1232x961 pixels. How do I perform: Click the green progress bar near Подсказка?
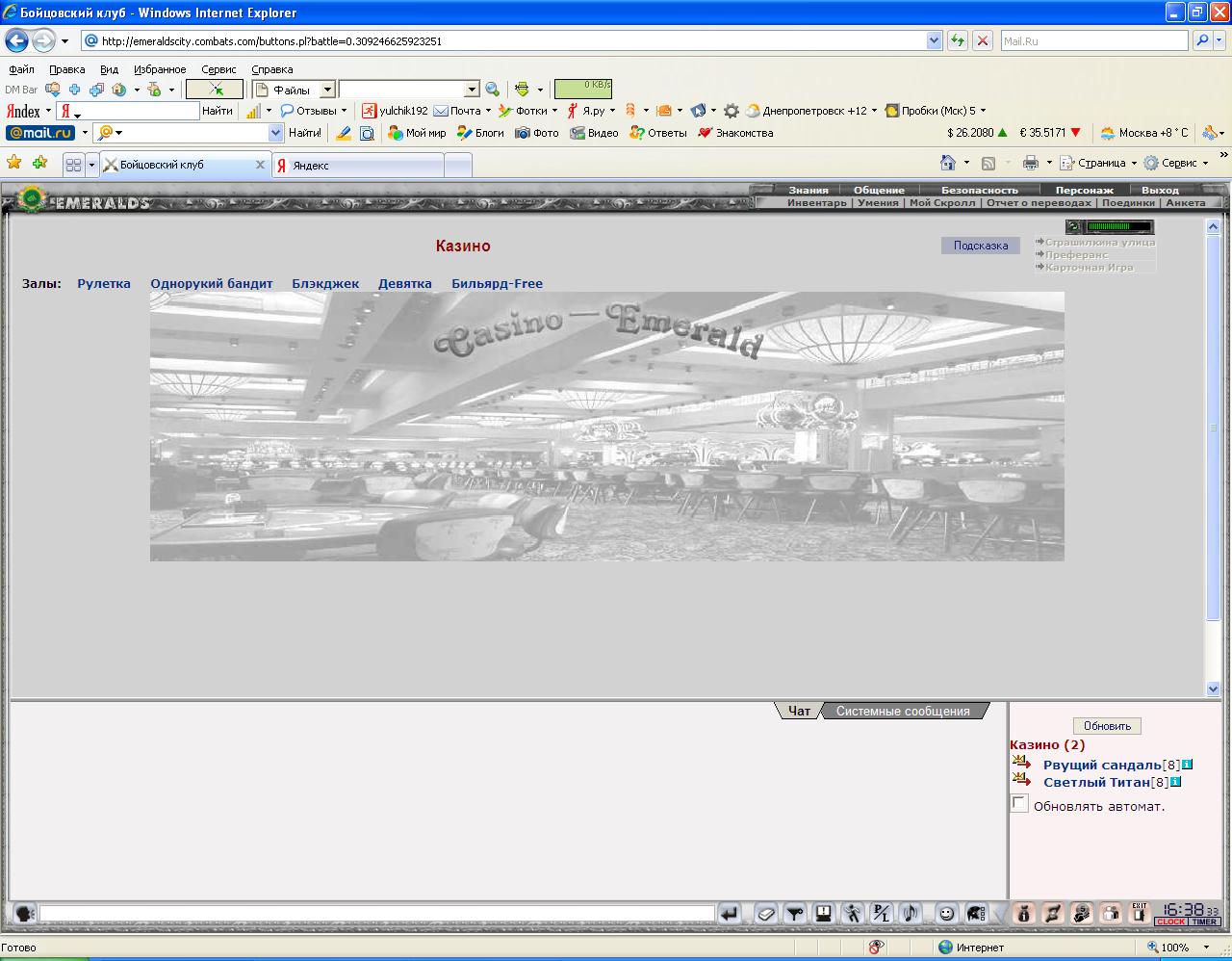tap(1119, 227)
